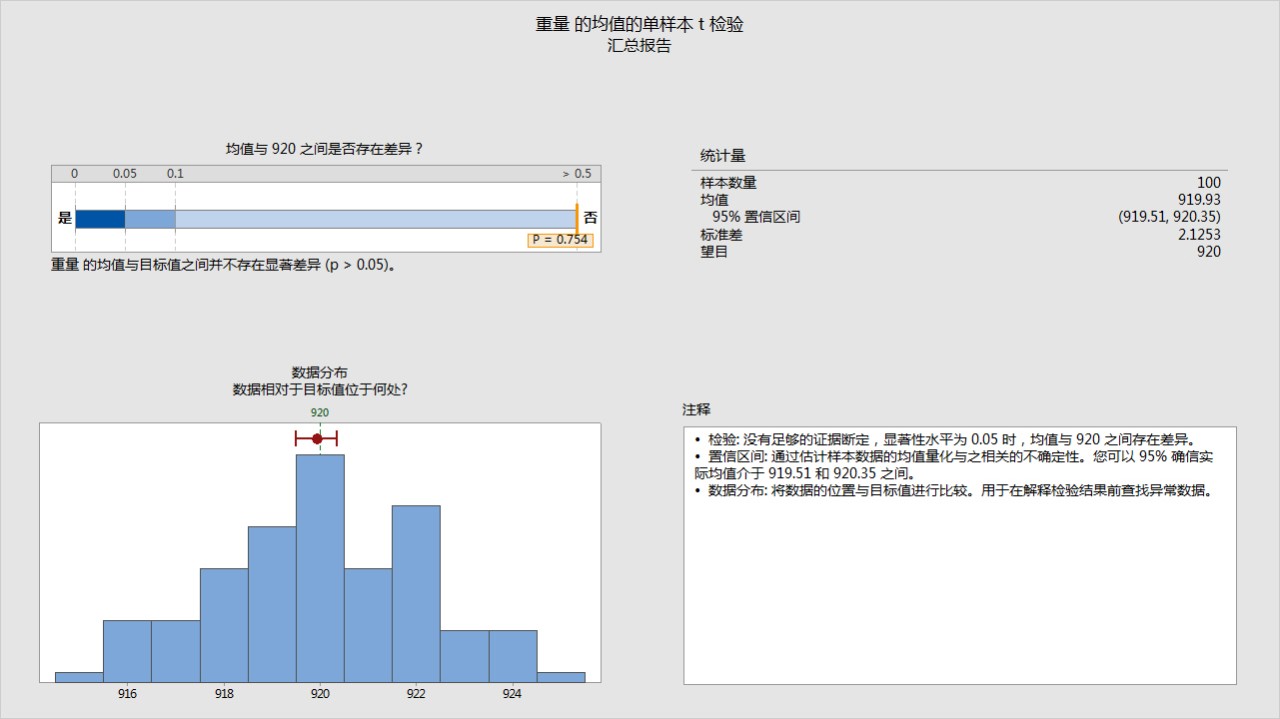
Task: Click the 汇总报告 subtitle
Action: tap(639, 46)
